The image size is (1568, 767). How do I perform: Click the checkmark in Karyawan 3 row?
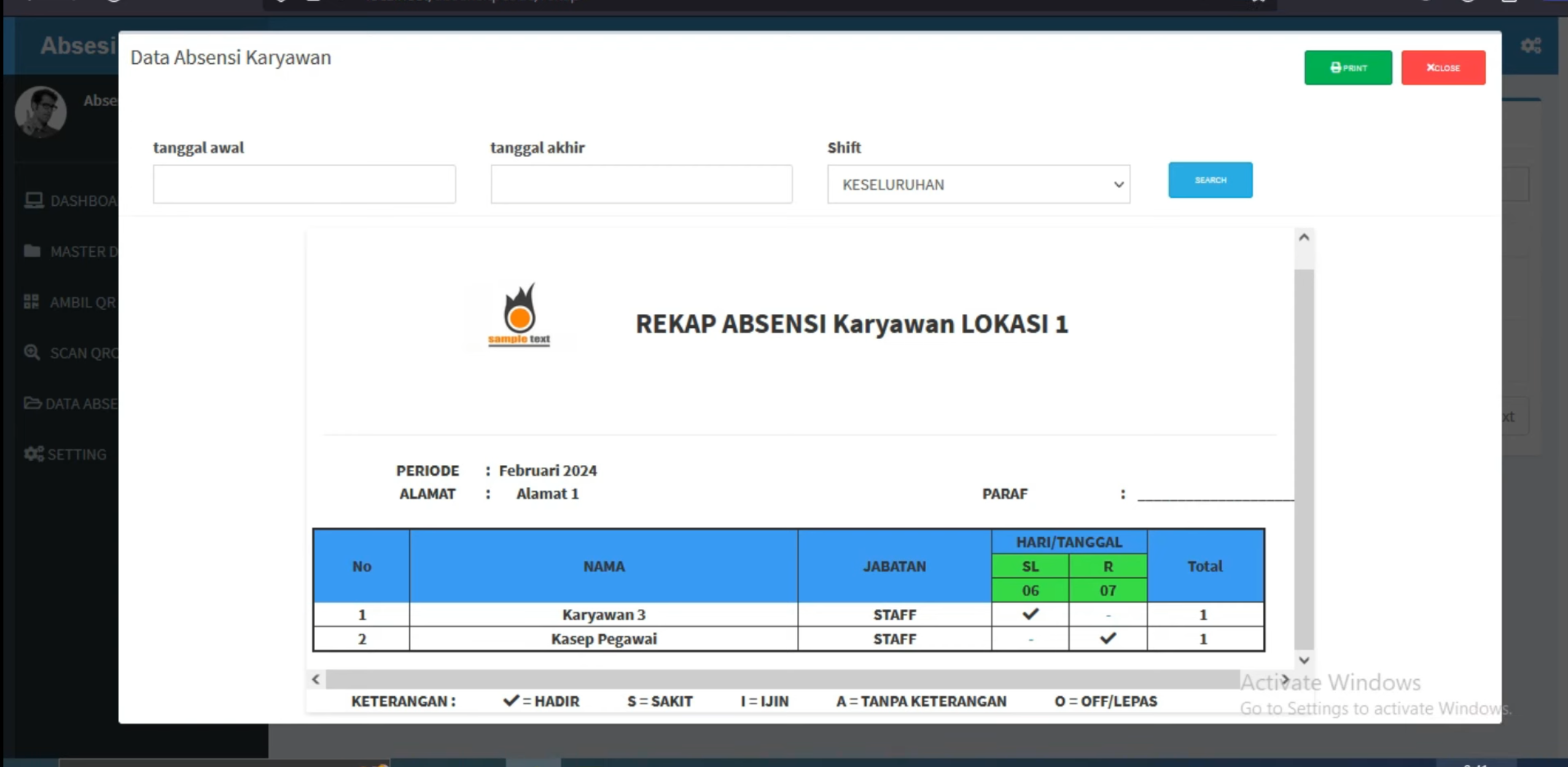(x=1030, y=614)
